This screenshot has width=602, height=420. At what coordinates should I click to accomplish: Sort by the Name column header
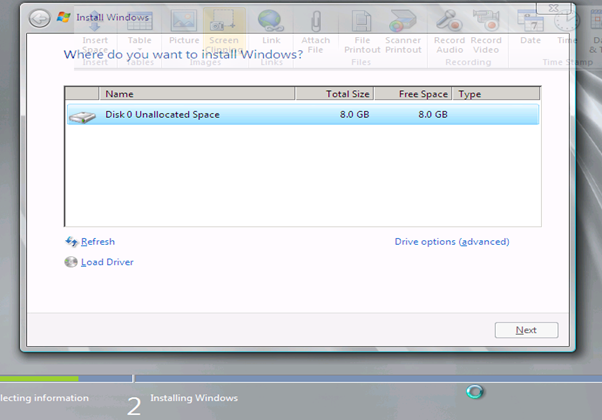tap(197, 94)
